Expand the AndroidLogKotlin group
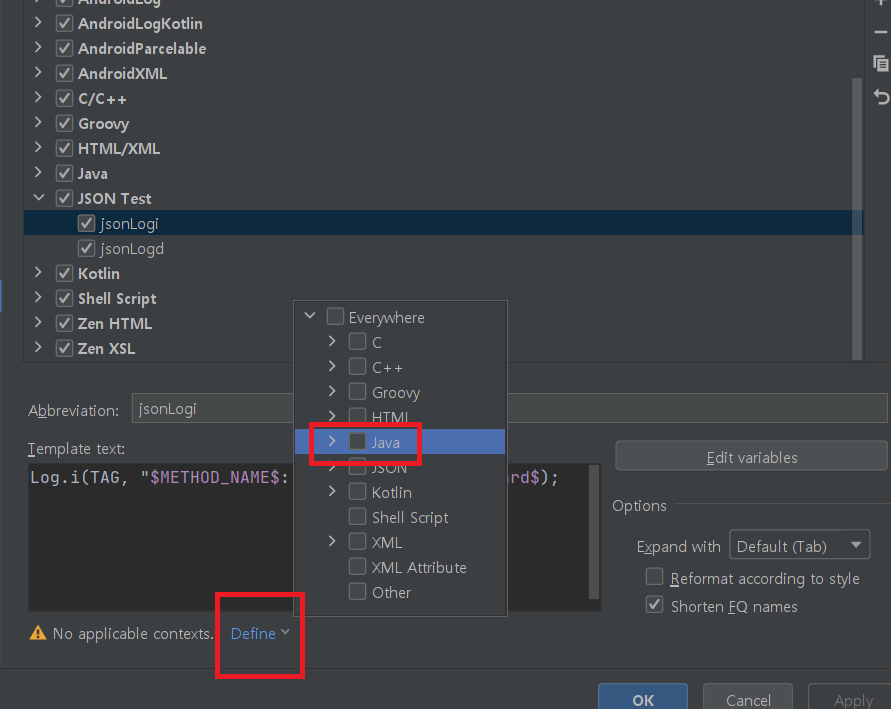Image resolution: width=891 pixels, height=709 pixels. (x=38, y=23)
